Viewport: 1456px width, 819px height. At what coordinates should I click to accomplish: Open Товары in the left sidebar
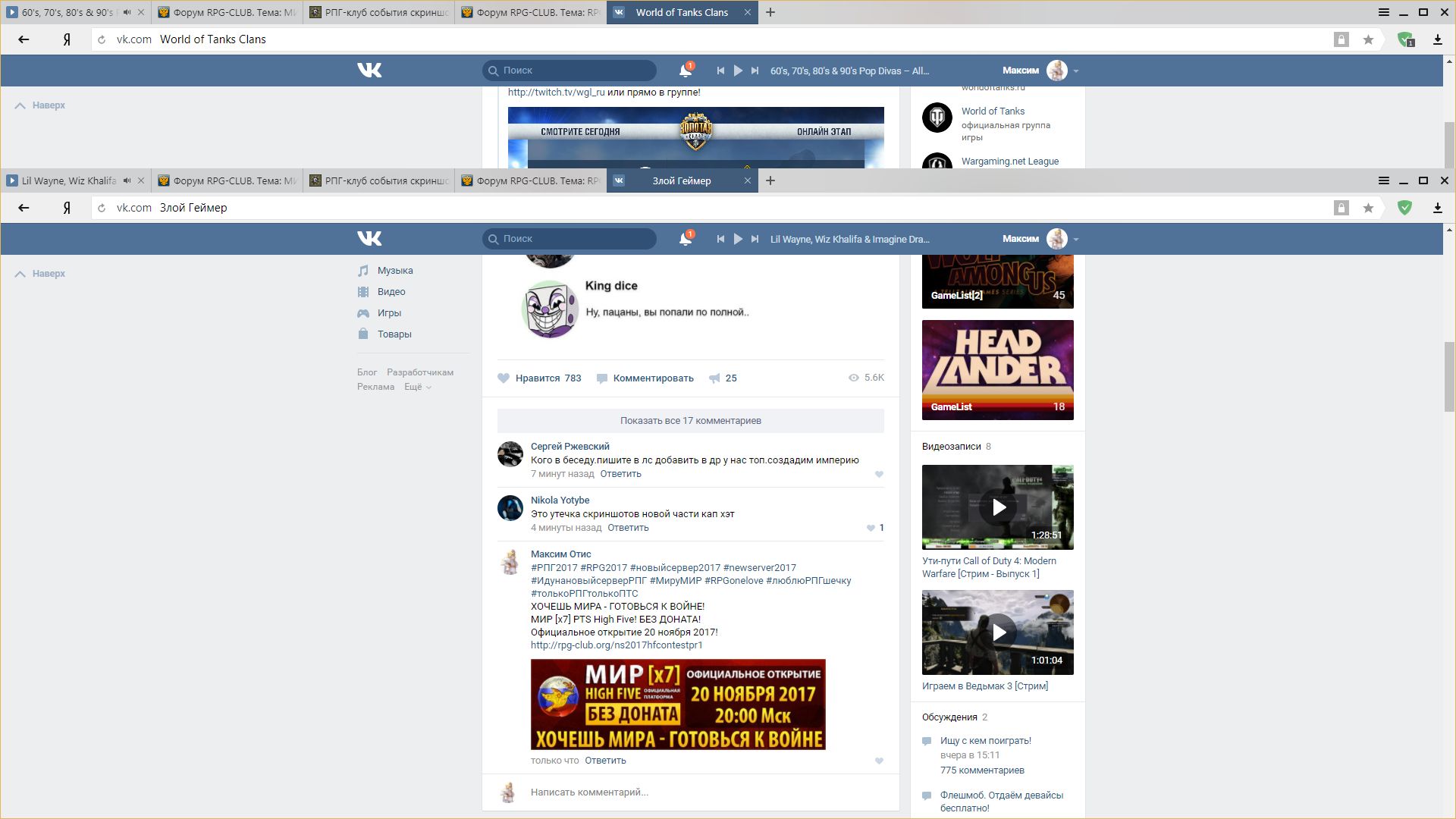click(x=394, y=334)
